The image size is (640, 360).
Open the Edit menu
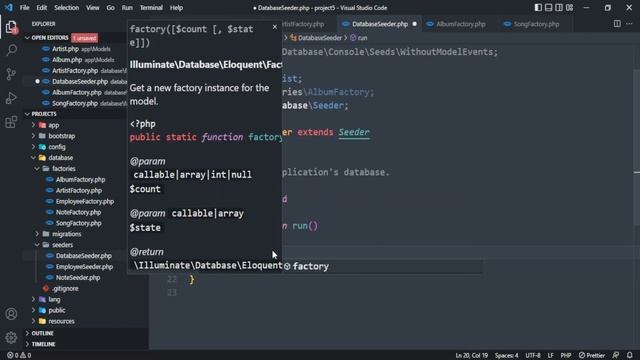(42, 8)
